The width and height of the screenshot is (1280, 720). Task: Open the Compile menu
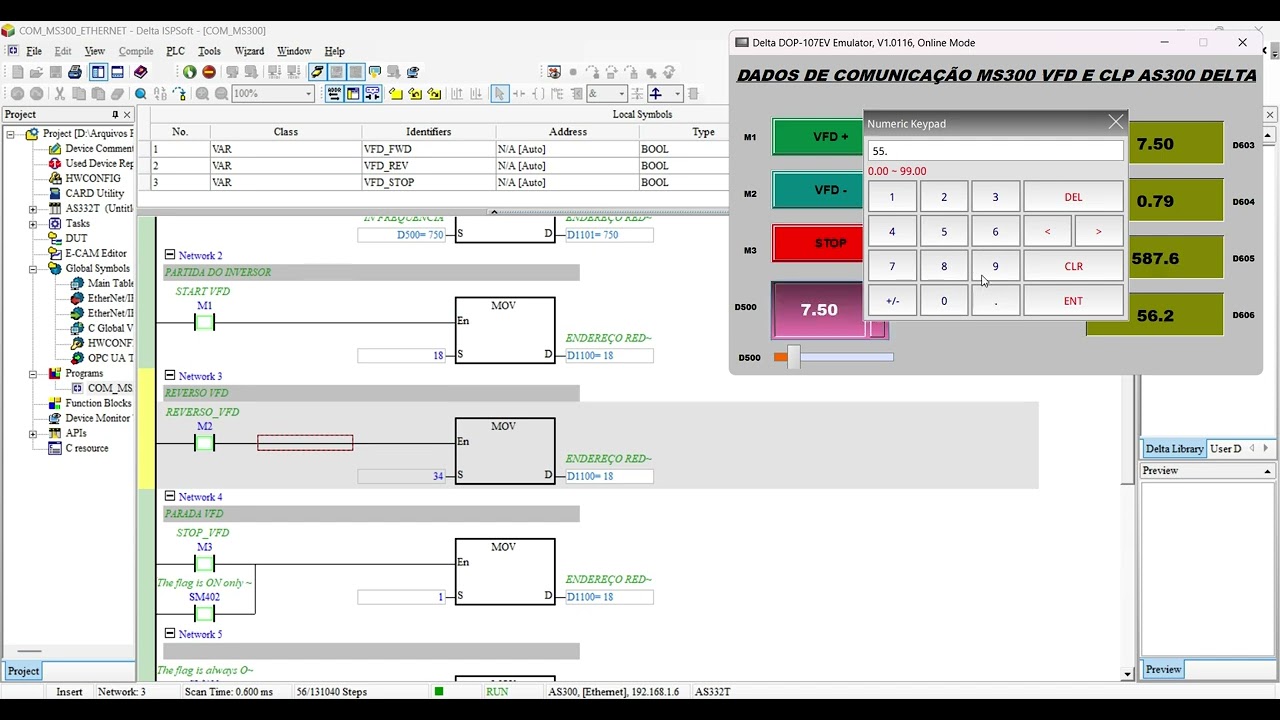click(x=136, y=51)
